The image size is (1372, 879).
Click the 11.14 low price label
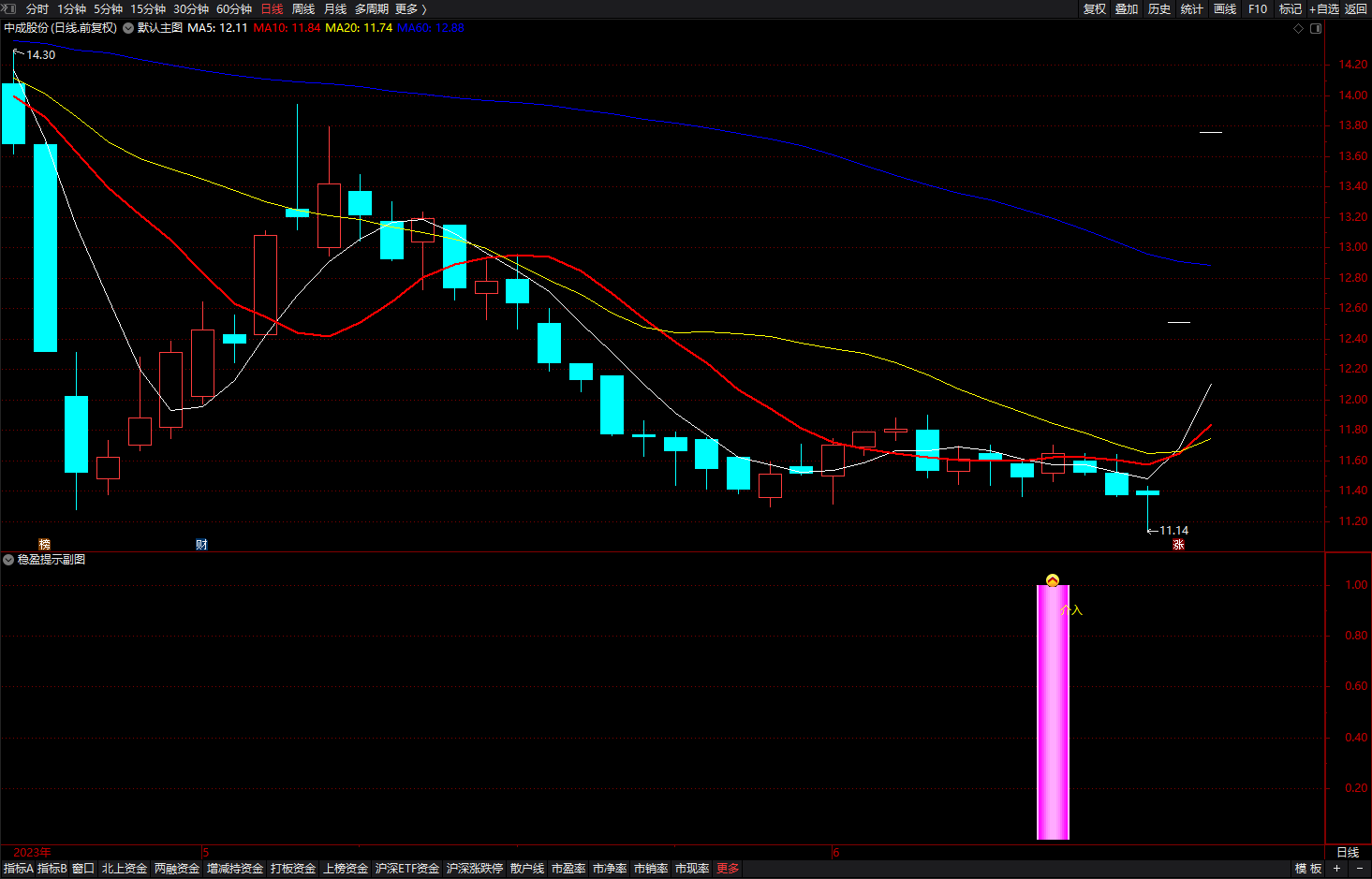(1173, 531)
